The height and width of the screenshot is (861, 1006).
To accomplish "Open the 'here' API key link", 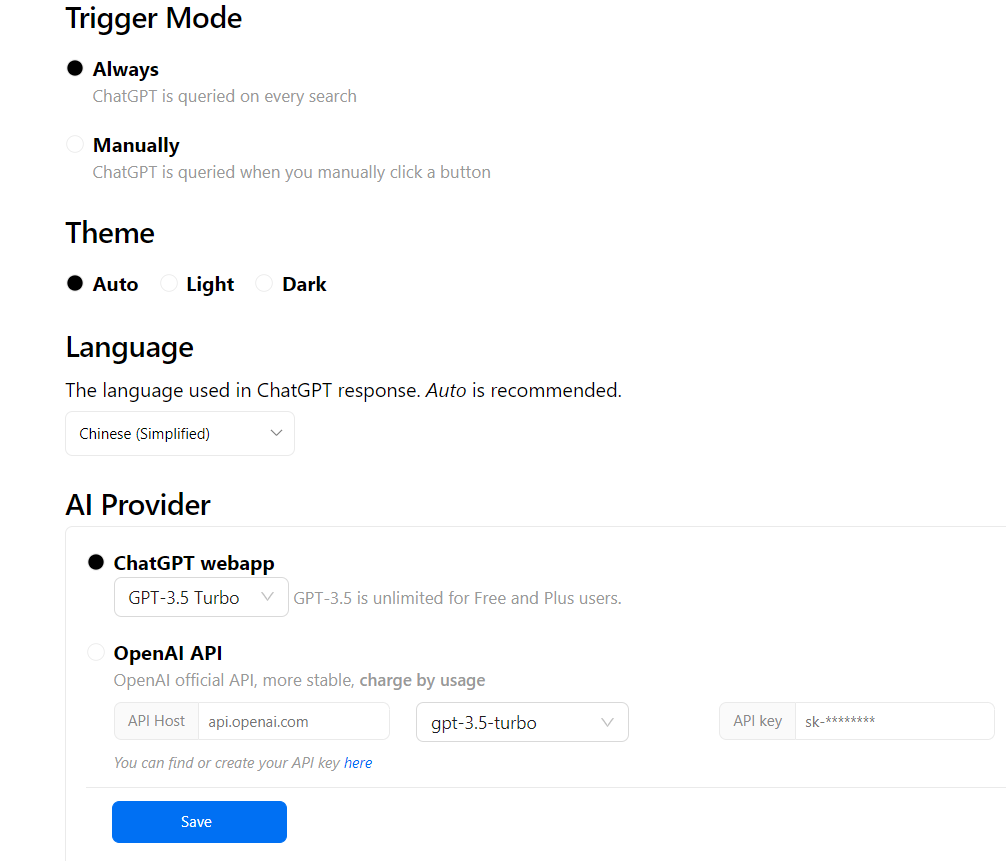I will click(x=358, y=763).
